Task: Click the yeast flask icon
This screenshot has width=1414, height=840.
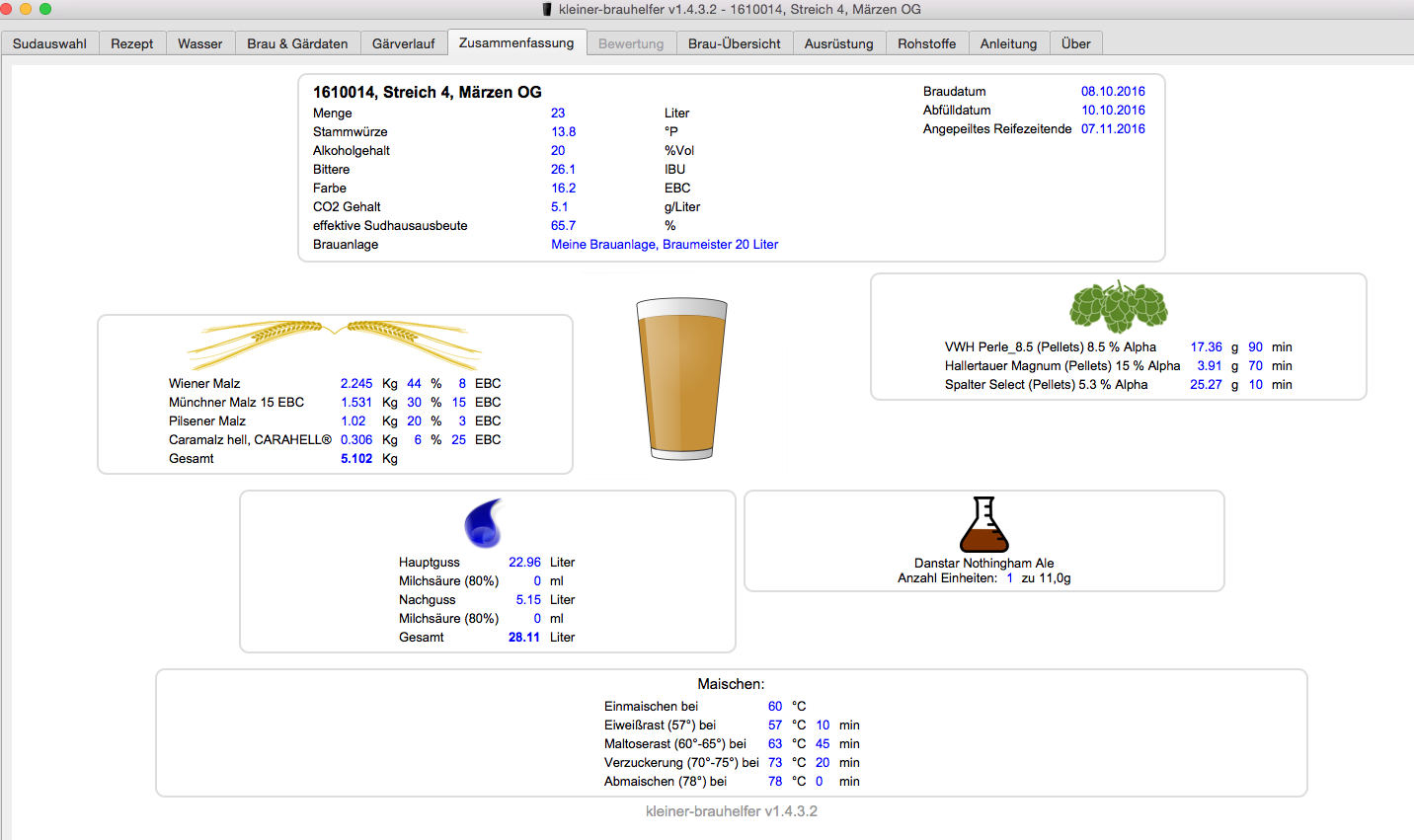Action: [983, 524]
